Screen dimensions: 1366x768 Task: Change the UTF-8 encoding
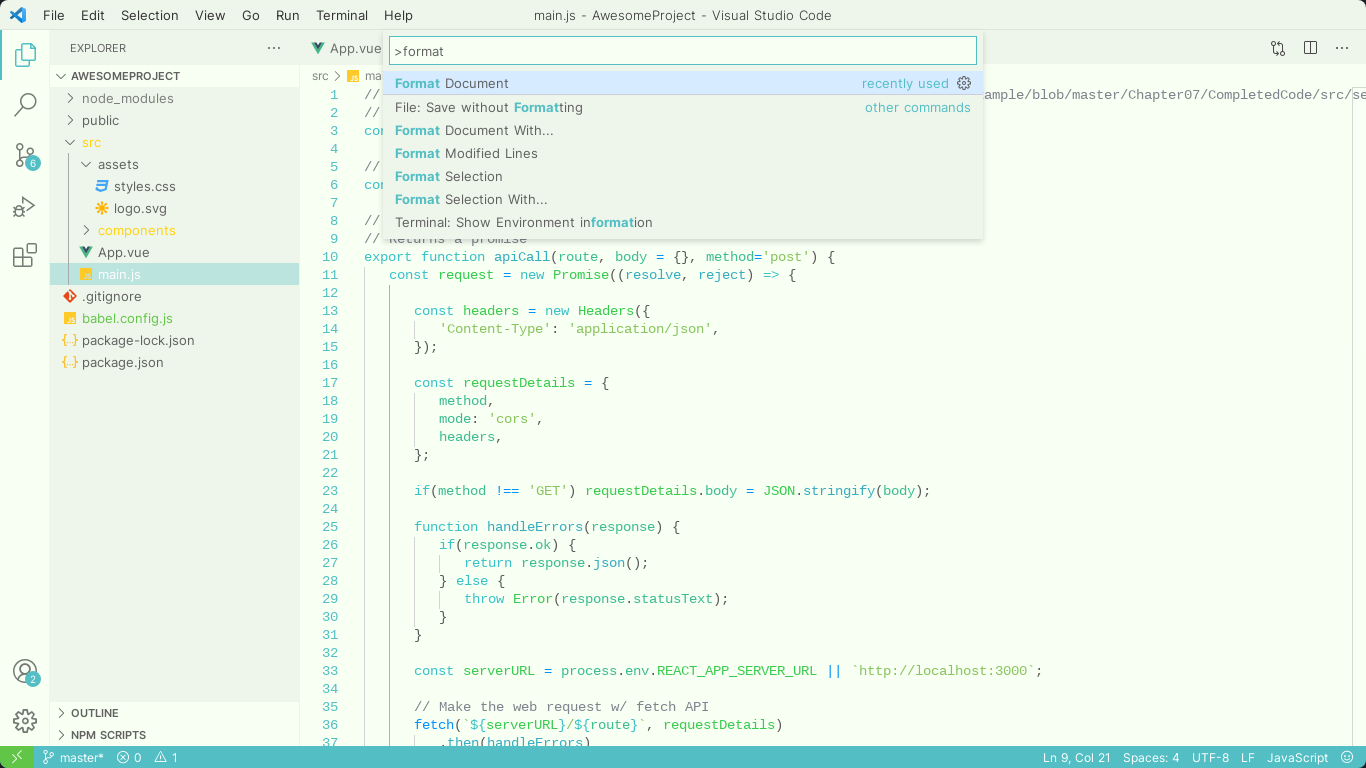pyautogui.click(x=1211, y=757)
